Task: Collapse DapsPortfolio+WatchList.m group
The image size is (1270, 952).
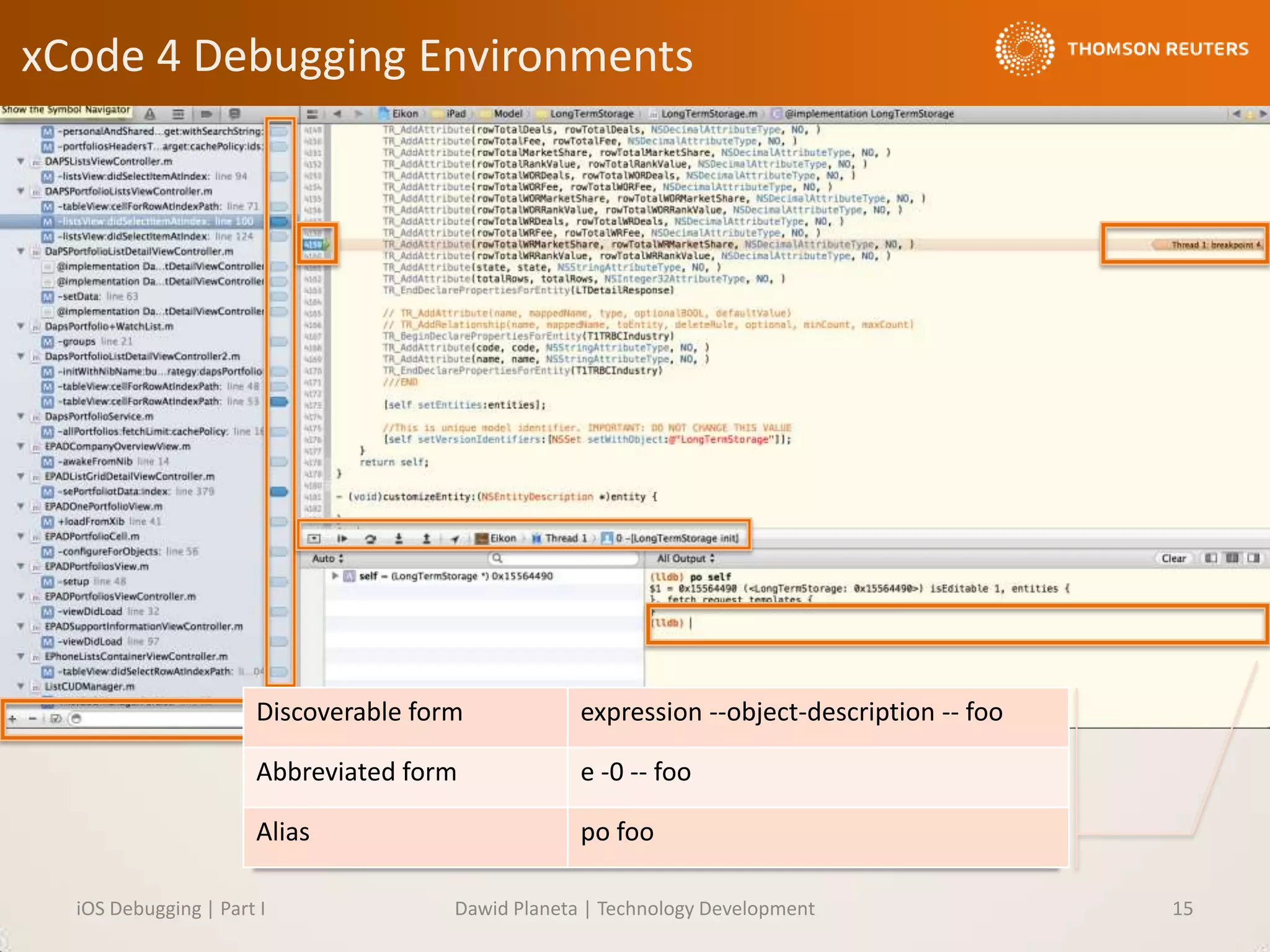Action: tap(20, 326)
